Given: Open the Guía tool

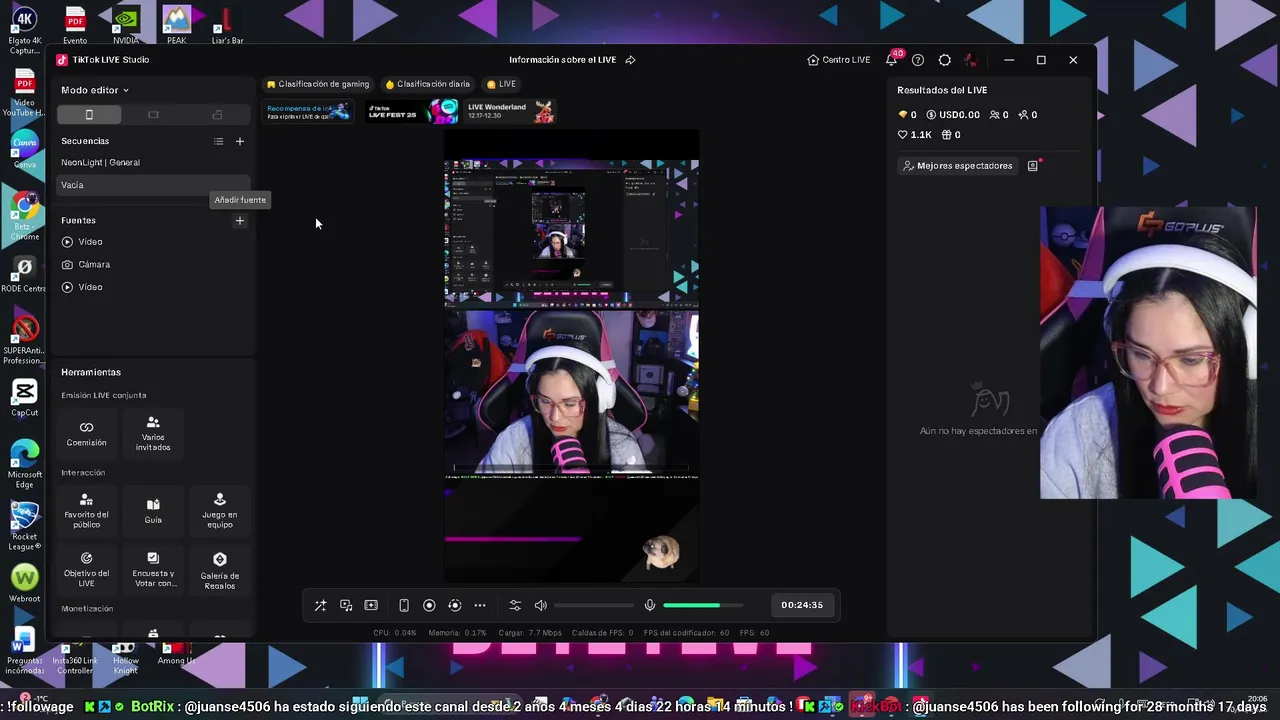Looking at the screenshot, I should tap(153, 511).
